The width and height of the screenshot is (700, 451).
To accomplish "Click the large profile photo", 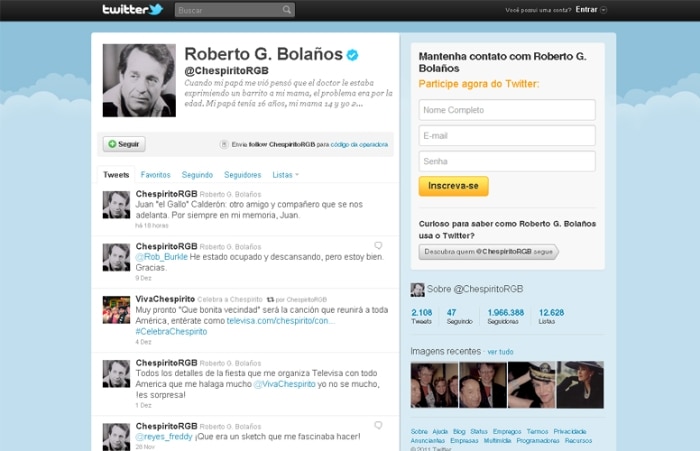I will pos(139,80).
